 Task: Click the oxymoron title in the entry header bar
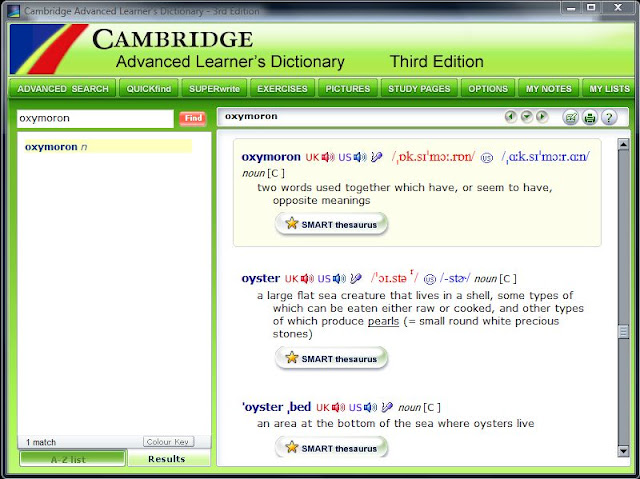[x=251, y=116]
